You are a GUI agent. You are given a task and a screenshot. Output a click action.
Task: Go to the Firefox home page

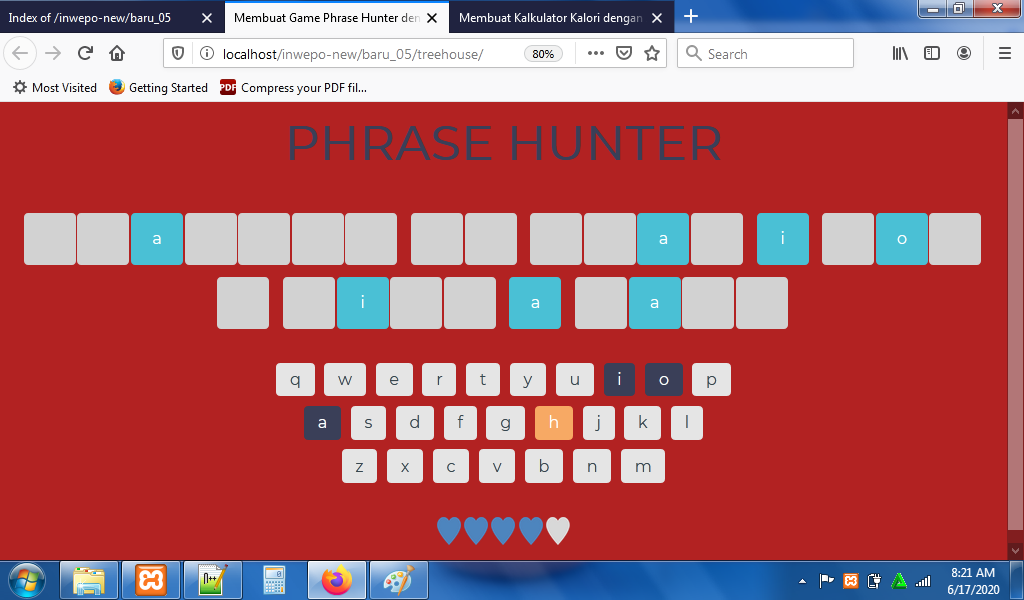(117, 54)
